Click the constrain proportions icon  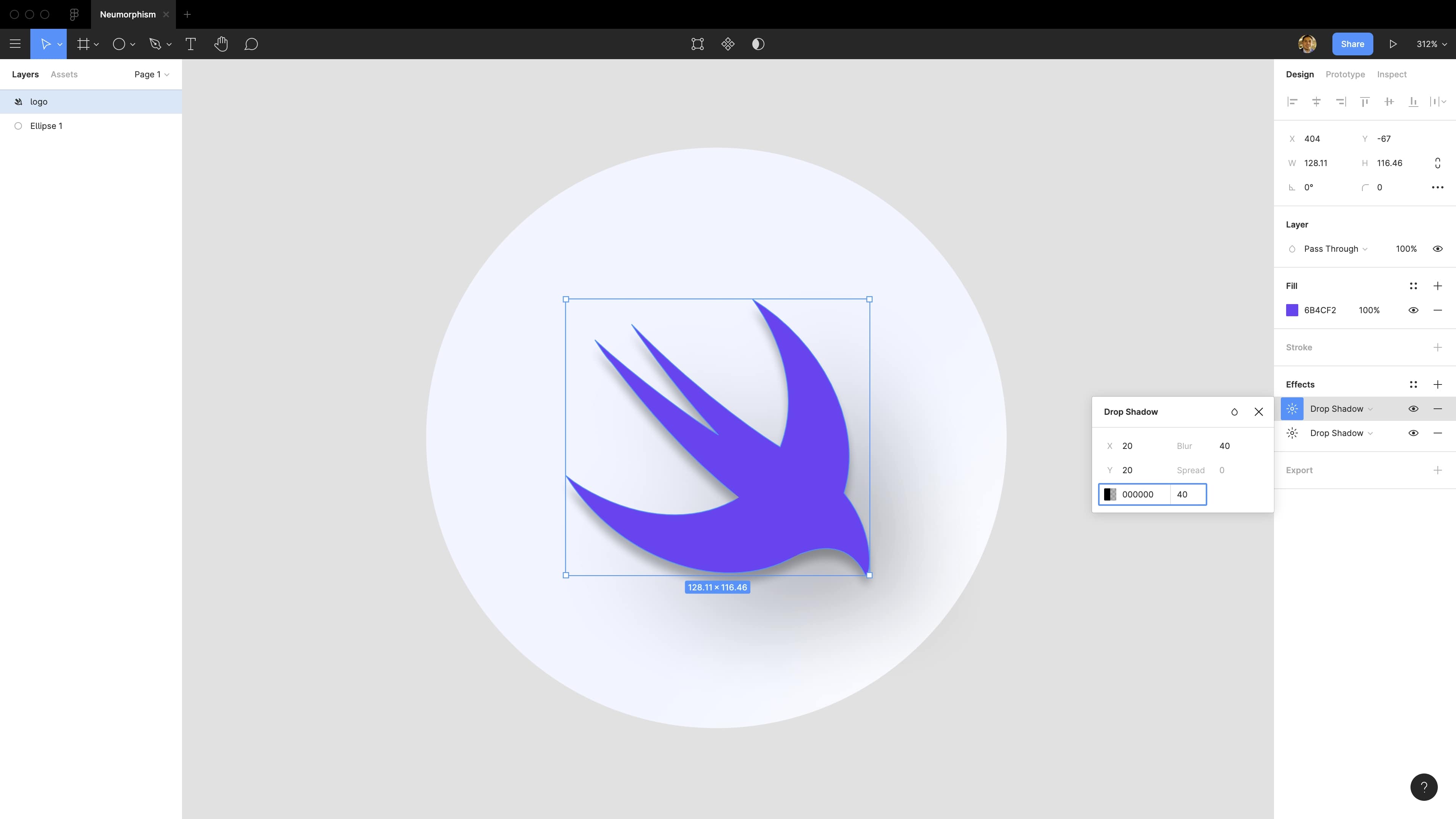[1437, 163]
